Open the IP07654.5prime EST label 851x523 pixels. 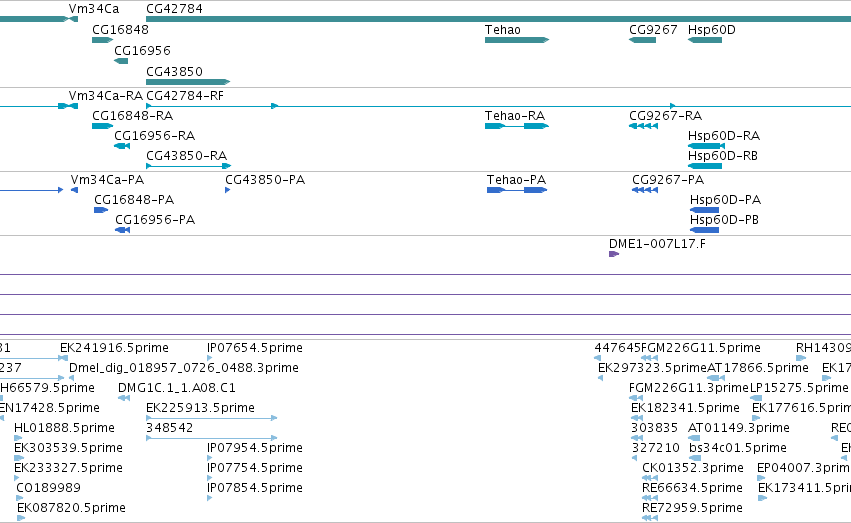[255, 348]
